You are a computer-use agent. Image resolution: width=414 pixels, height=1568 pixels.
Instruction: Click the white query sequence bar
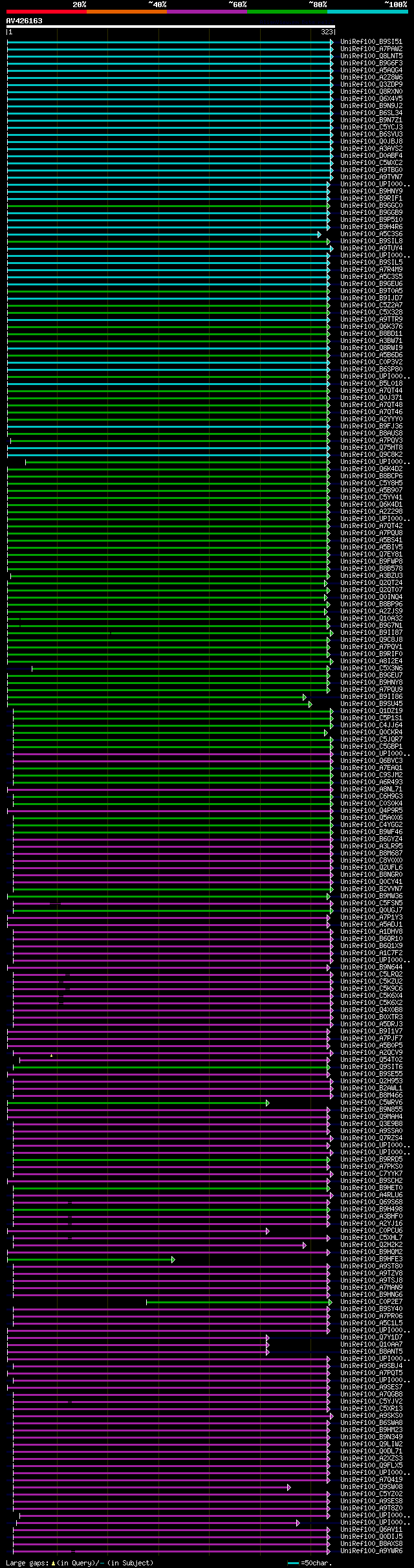point(170,27)
